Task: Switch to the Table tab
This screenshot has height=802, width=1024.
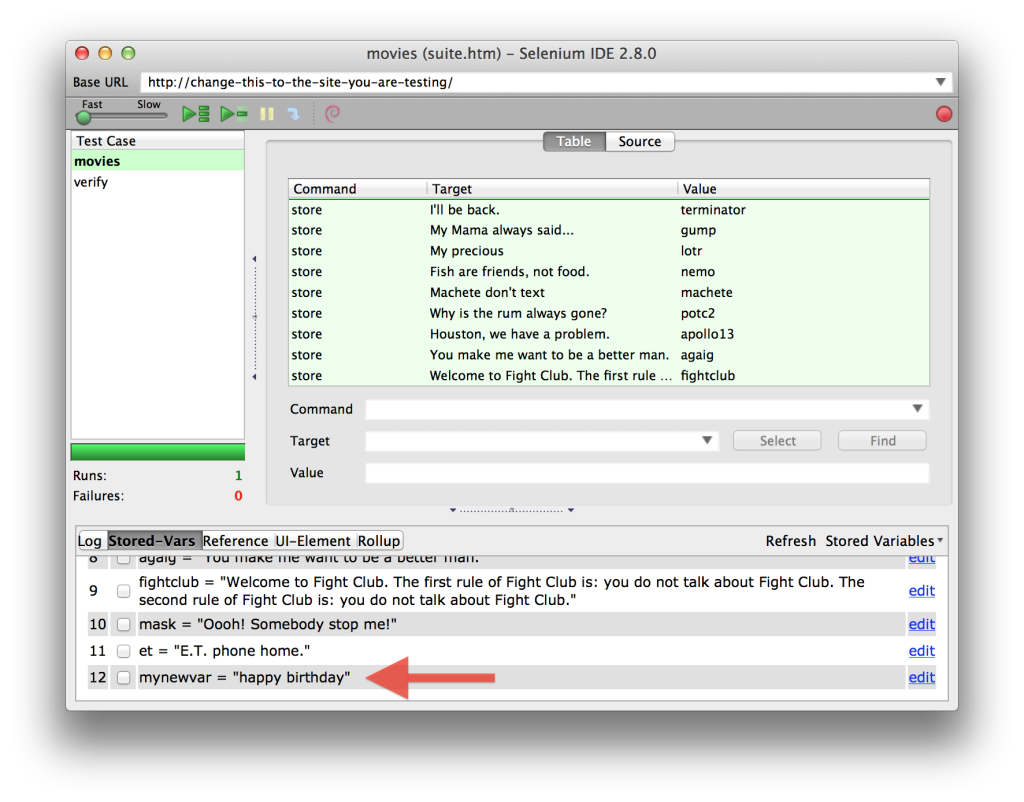Action: click(x=574, y=142)
